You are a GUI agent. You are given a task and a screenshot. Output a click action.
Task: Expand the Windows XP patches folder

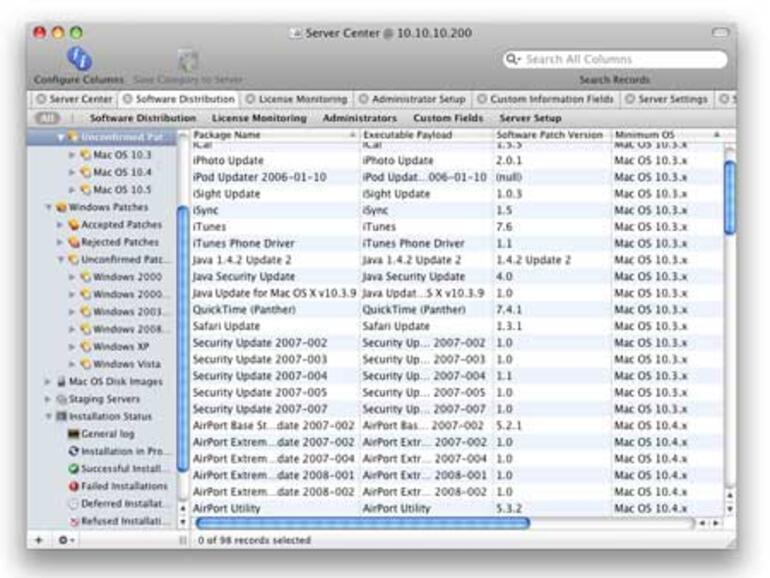(71, 347)
